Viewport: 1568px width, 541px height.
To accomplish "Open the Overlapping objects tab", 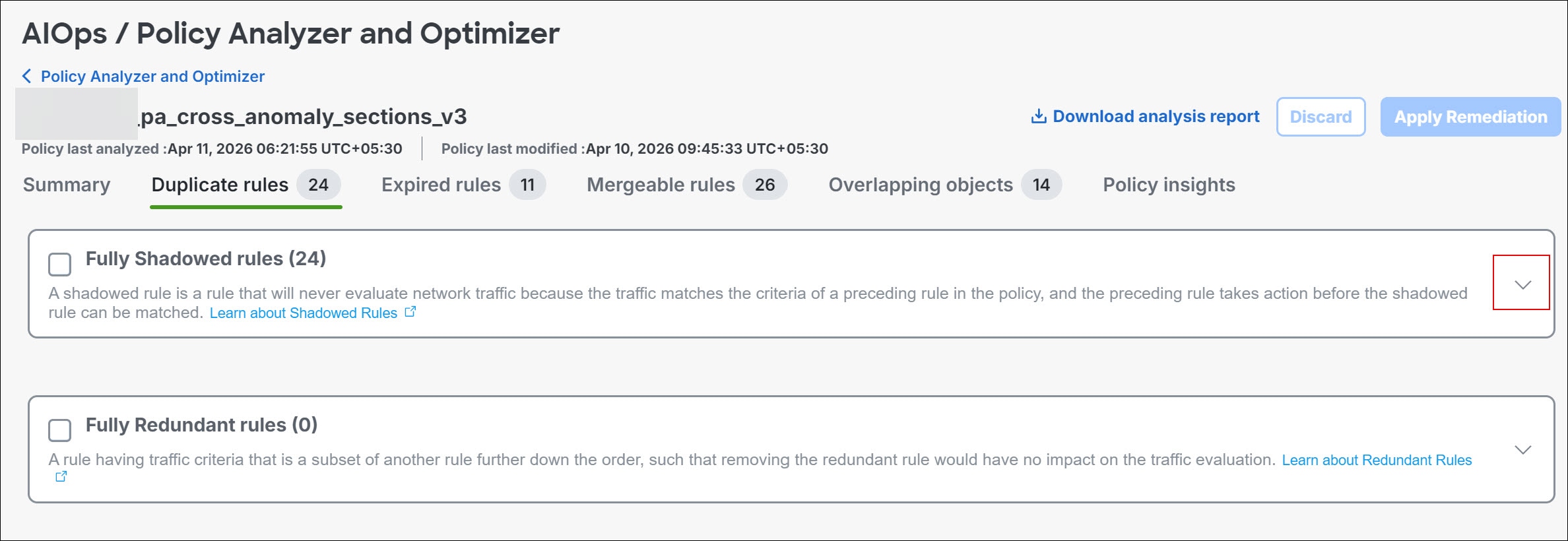I will point(920,185).
